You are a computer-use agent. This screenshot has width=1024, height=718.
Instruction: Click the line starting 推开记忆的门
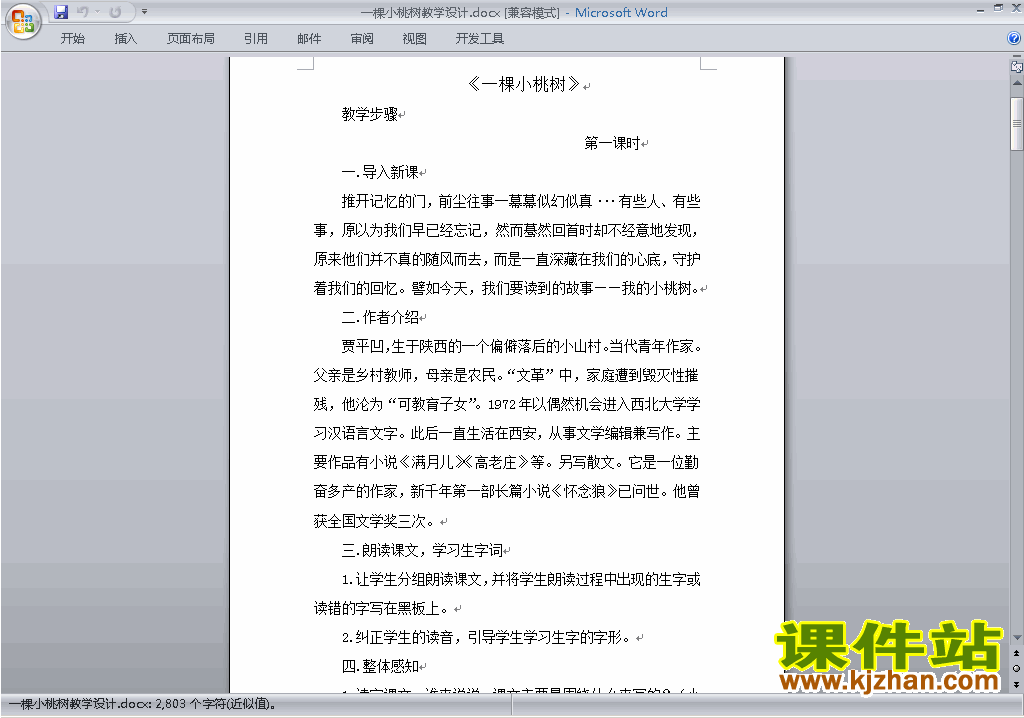coord(521,201)
